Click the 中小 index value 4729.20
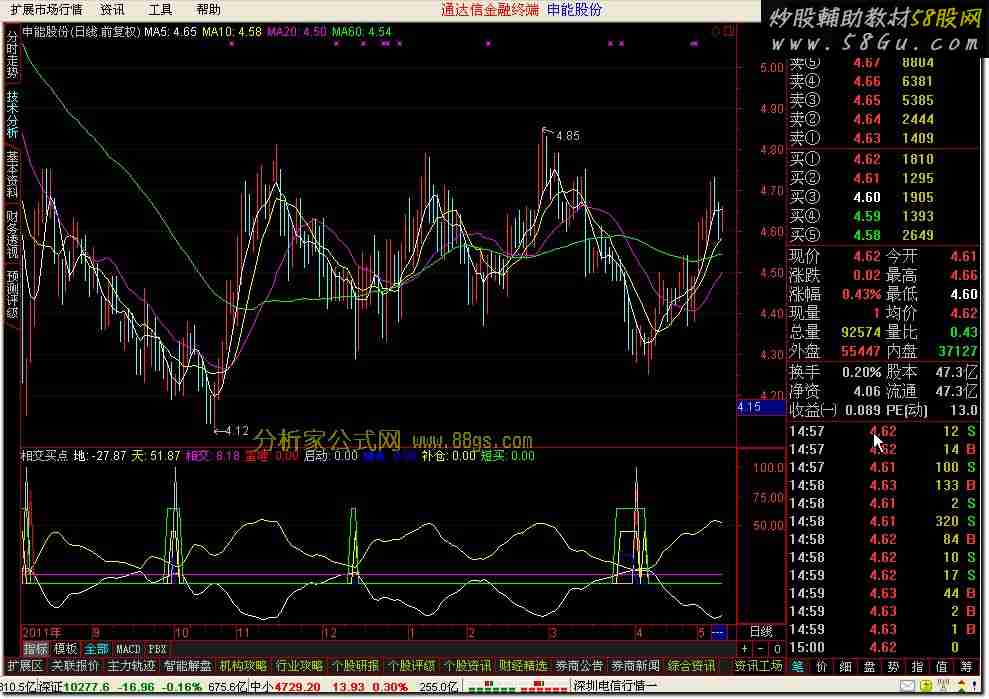The height and width of the screenshot is (699, 989). coord(298,686)
